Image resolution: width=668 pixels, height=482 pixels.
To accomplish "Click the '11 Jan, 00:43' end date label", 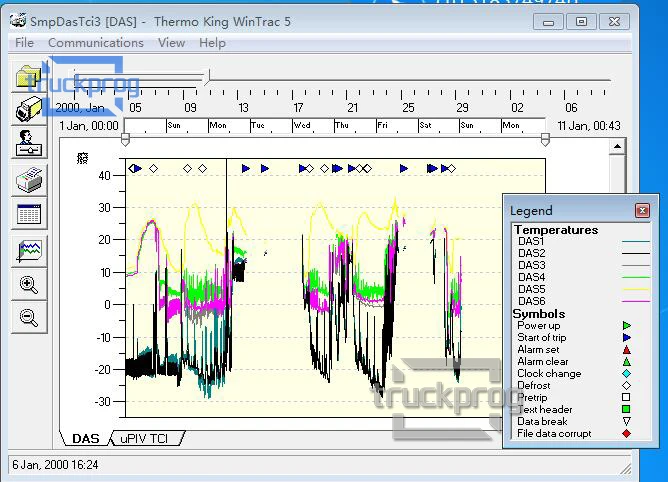I will [589, 126].
